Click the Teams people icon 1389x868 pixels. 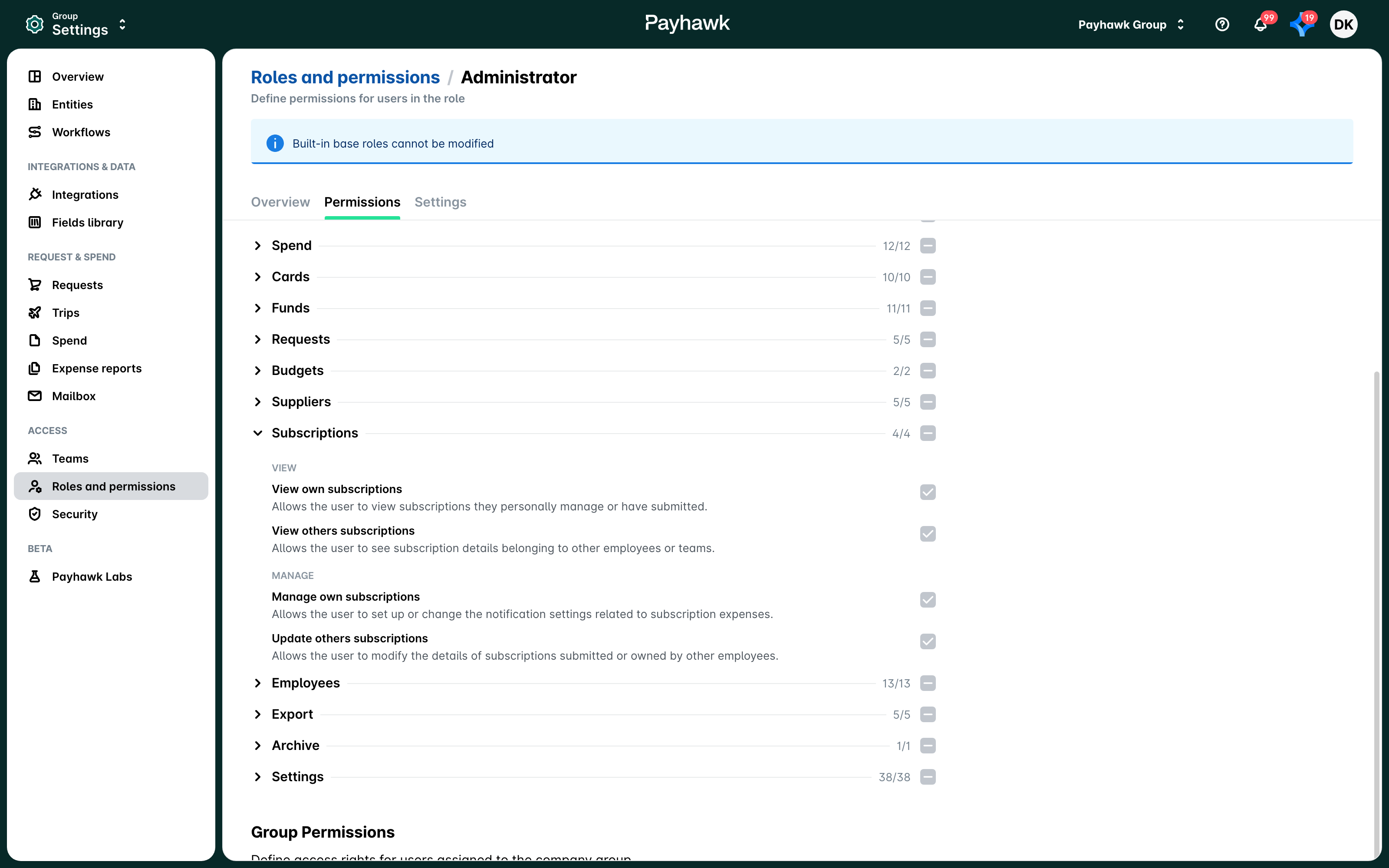[35, 458]
